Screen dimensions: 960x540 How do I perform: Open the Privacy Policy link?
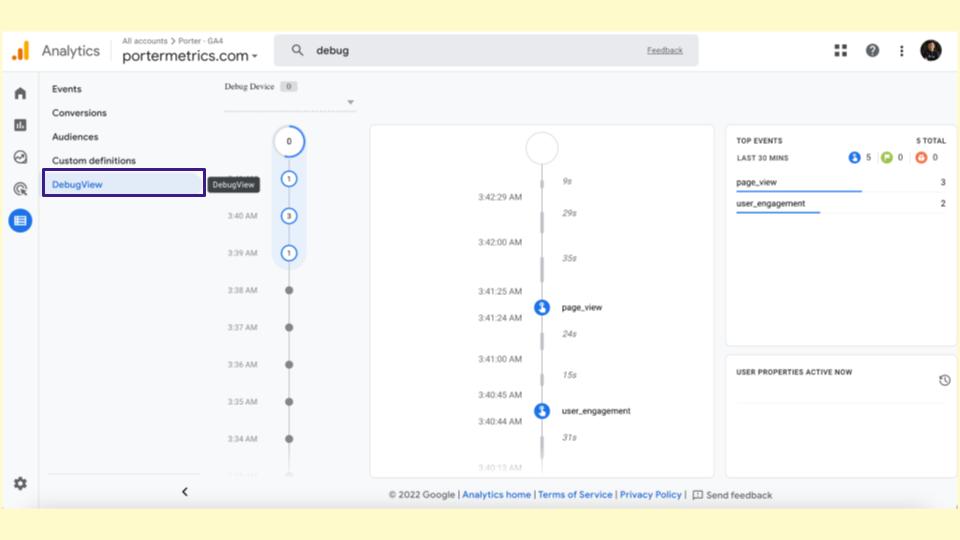(x=650, y=495)
